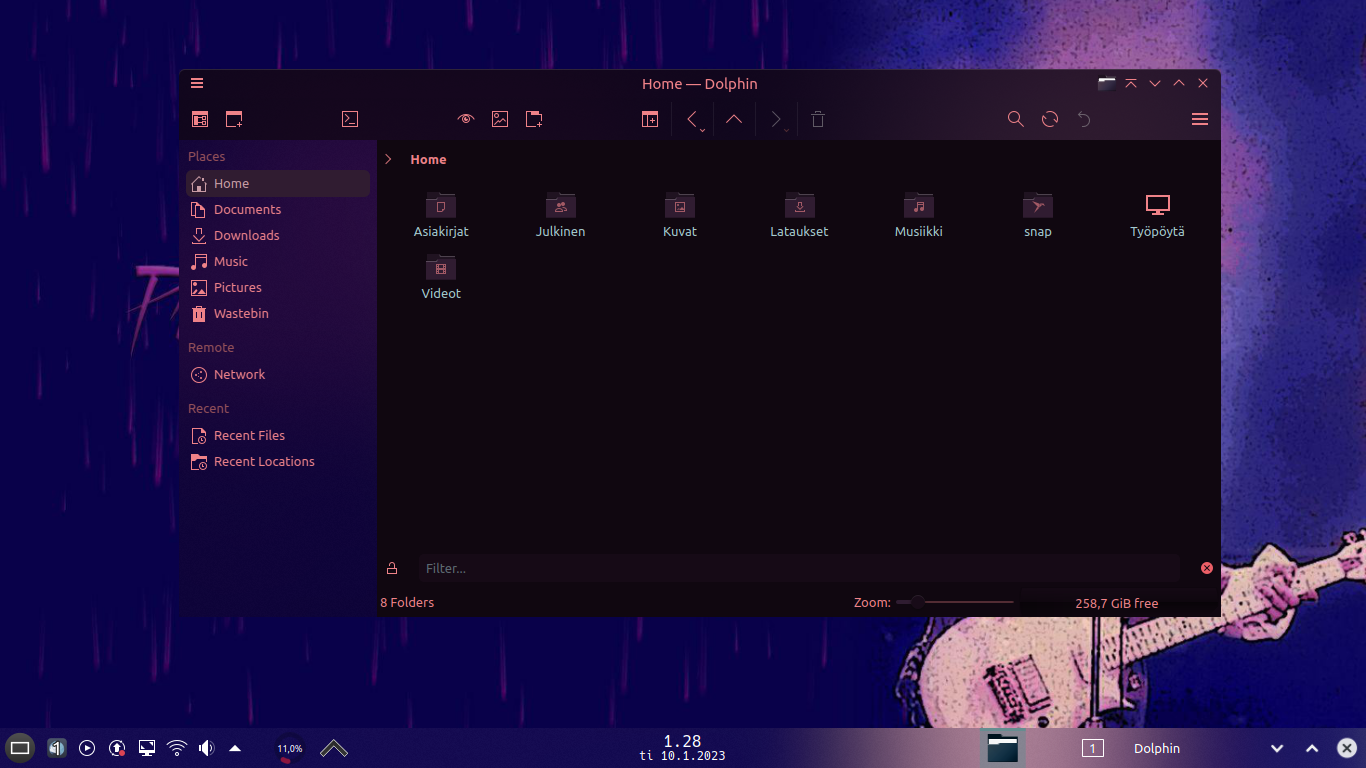
Task: Select the Julkinen folder
Action: coord(560,215)
